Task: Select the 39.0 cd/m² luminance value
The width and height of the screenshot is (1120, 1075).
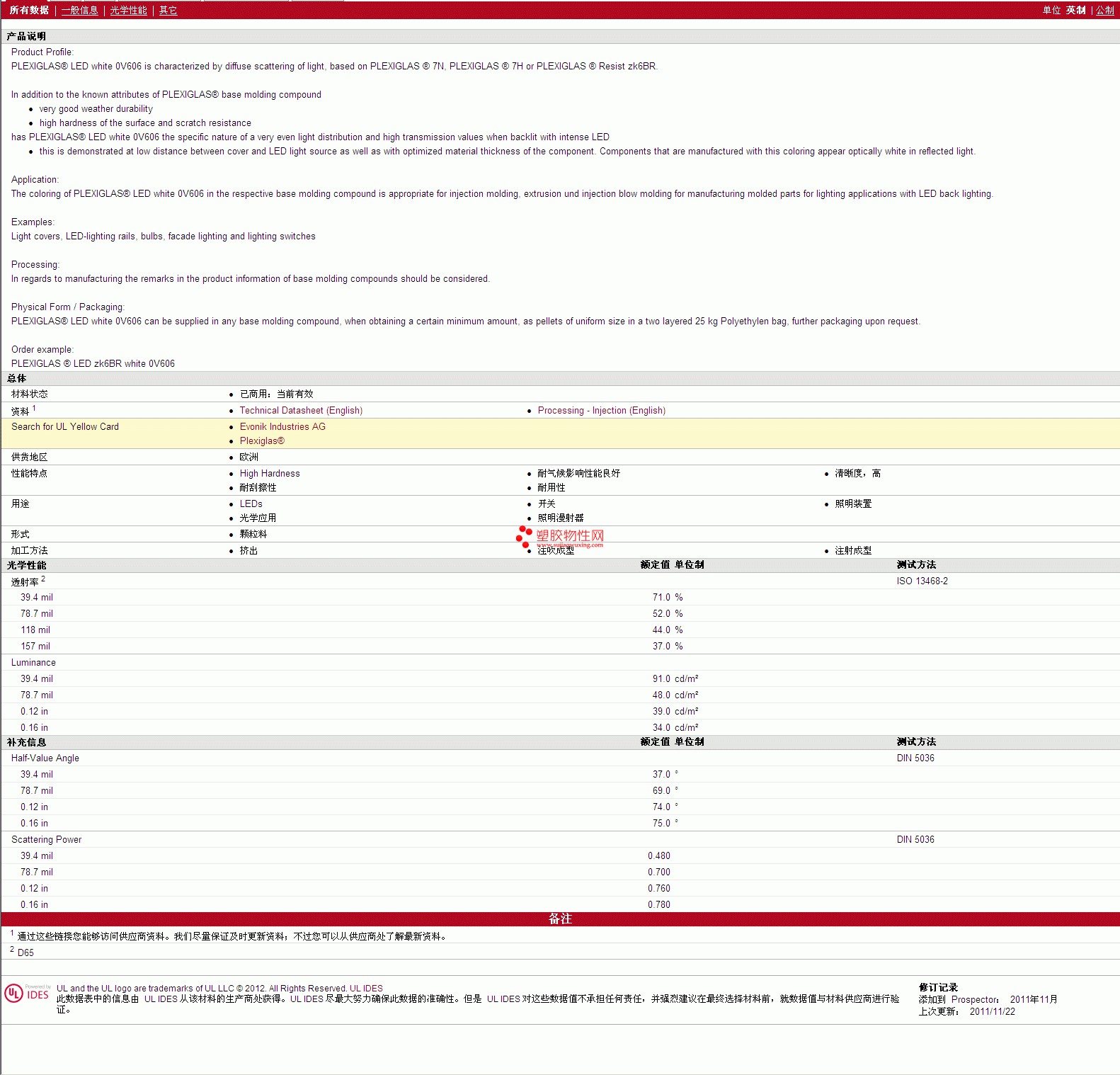Action: 675,711
